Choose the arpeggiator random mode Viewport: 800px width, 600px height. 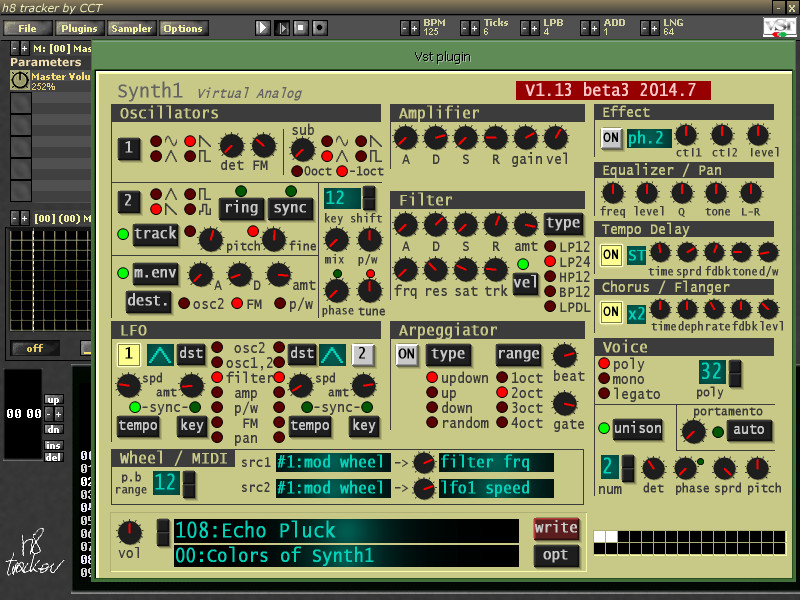(x=432, y=422)
